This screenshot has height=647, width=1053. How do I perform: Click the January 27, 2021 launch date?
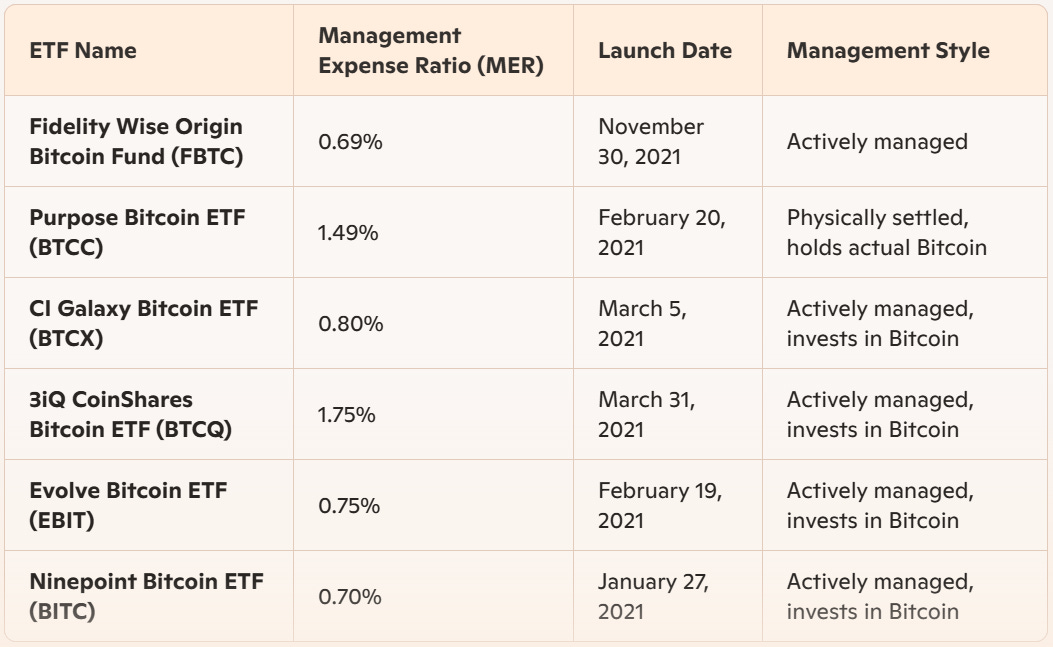point(653,596)
